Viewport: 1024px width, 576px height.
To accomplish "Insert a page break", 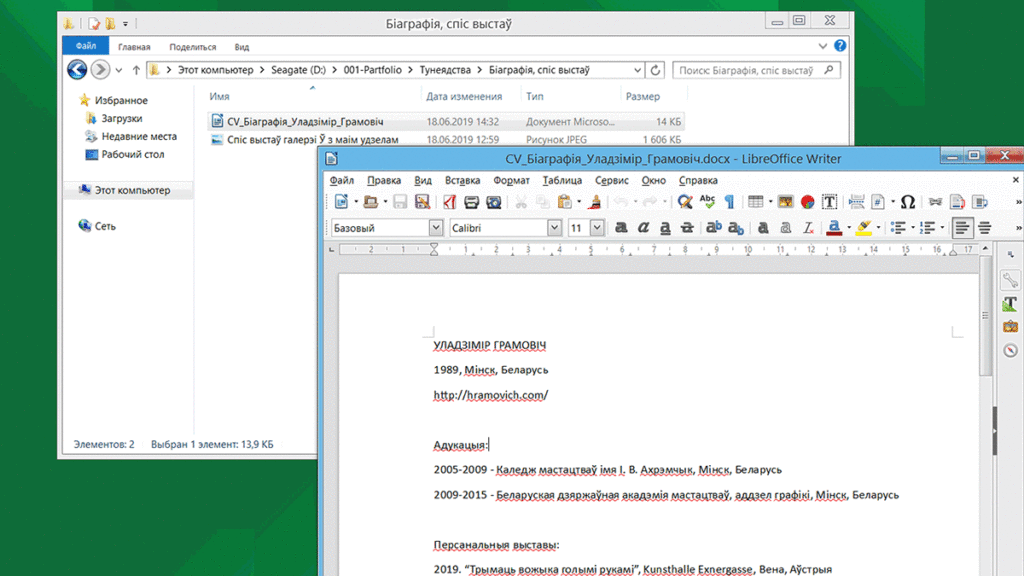I will (856, 202).
